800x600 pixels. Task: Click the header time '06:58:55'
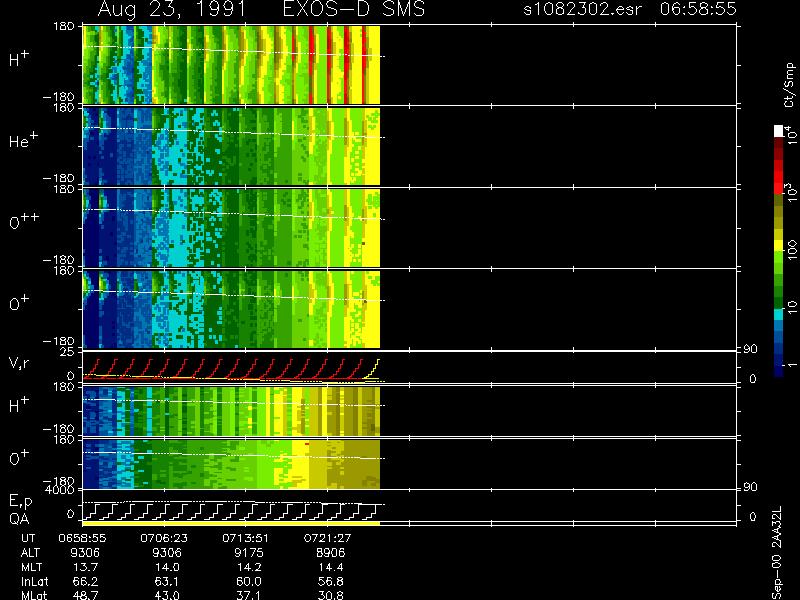point(698,9)
